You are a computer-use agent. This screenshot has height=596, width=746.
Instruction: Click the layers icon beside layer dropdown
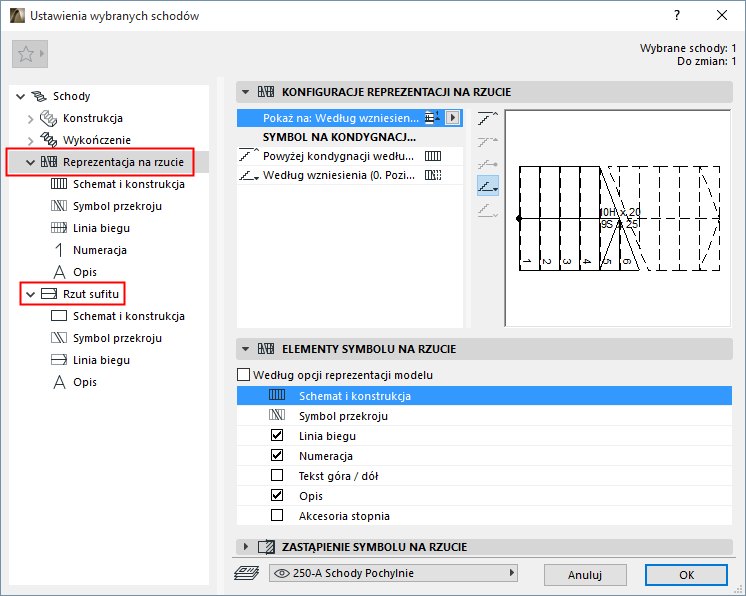[246, 573]
